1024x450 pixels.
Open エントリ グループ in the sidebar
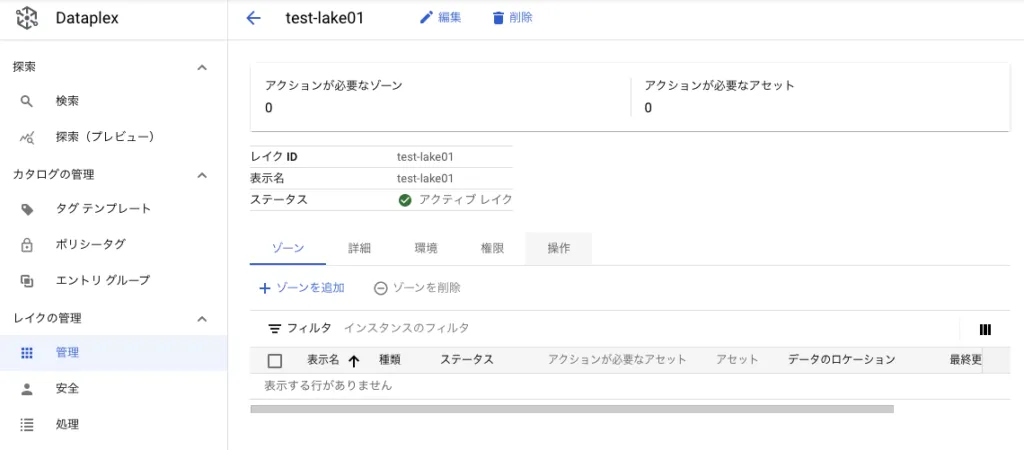pyautogui.click(x=114, y=281)
